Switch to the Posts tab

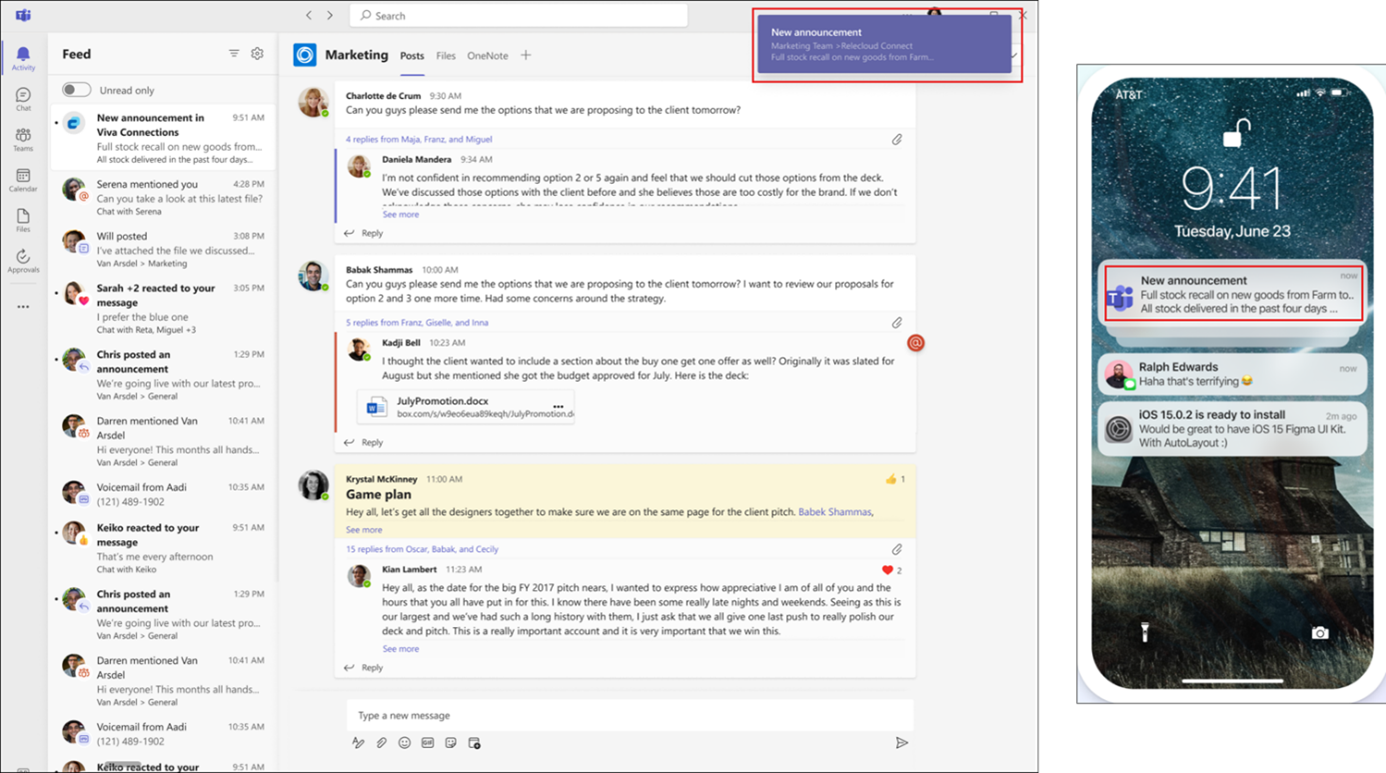[412, 56]
